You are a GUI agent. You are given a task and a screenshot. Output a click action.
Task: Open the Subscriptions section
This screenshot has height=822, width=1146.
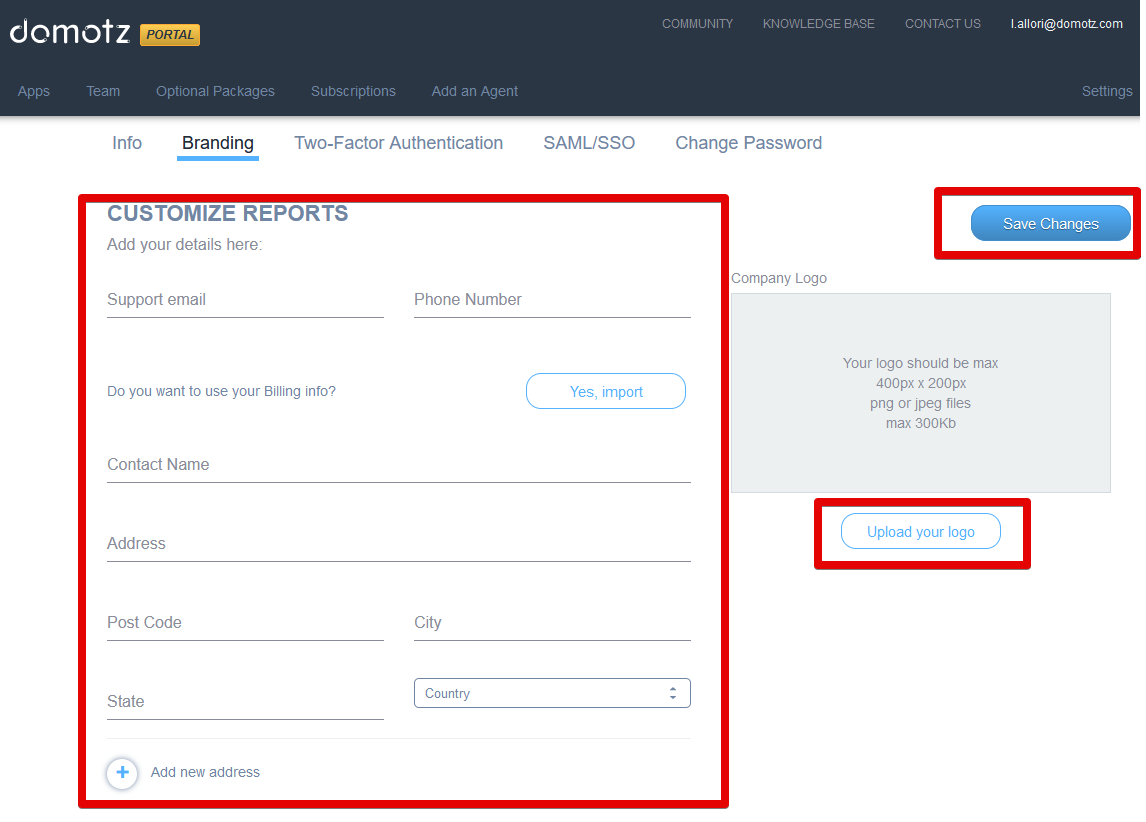click(353, 91)
